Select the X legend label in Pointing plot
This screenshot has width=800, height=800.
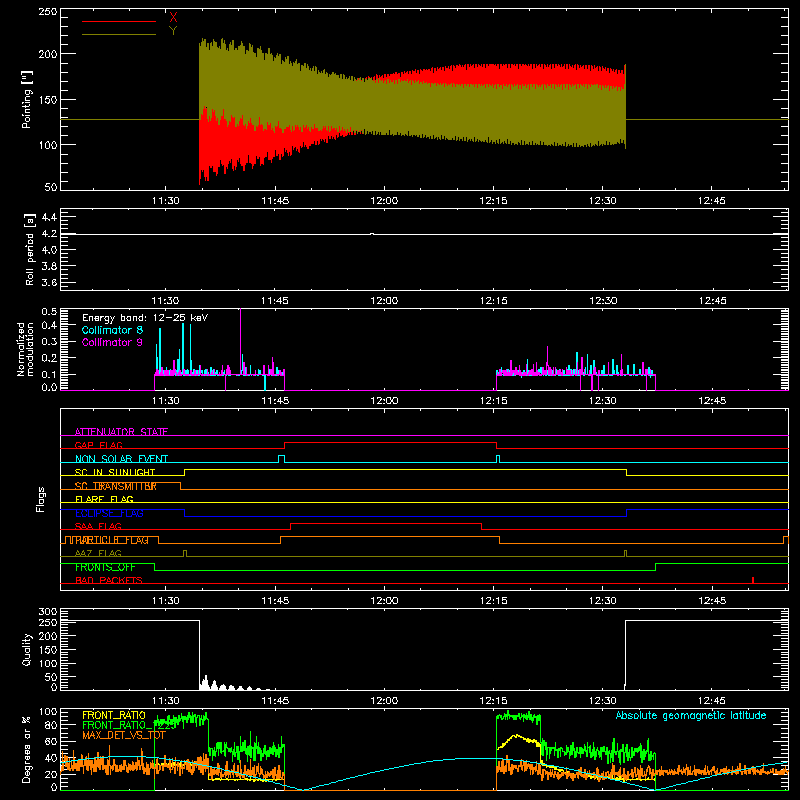point(173,17)
